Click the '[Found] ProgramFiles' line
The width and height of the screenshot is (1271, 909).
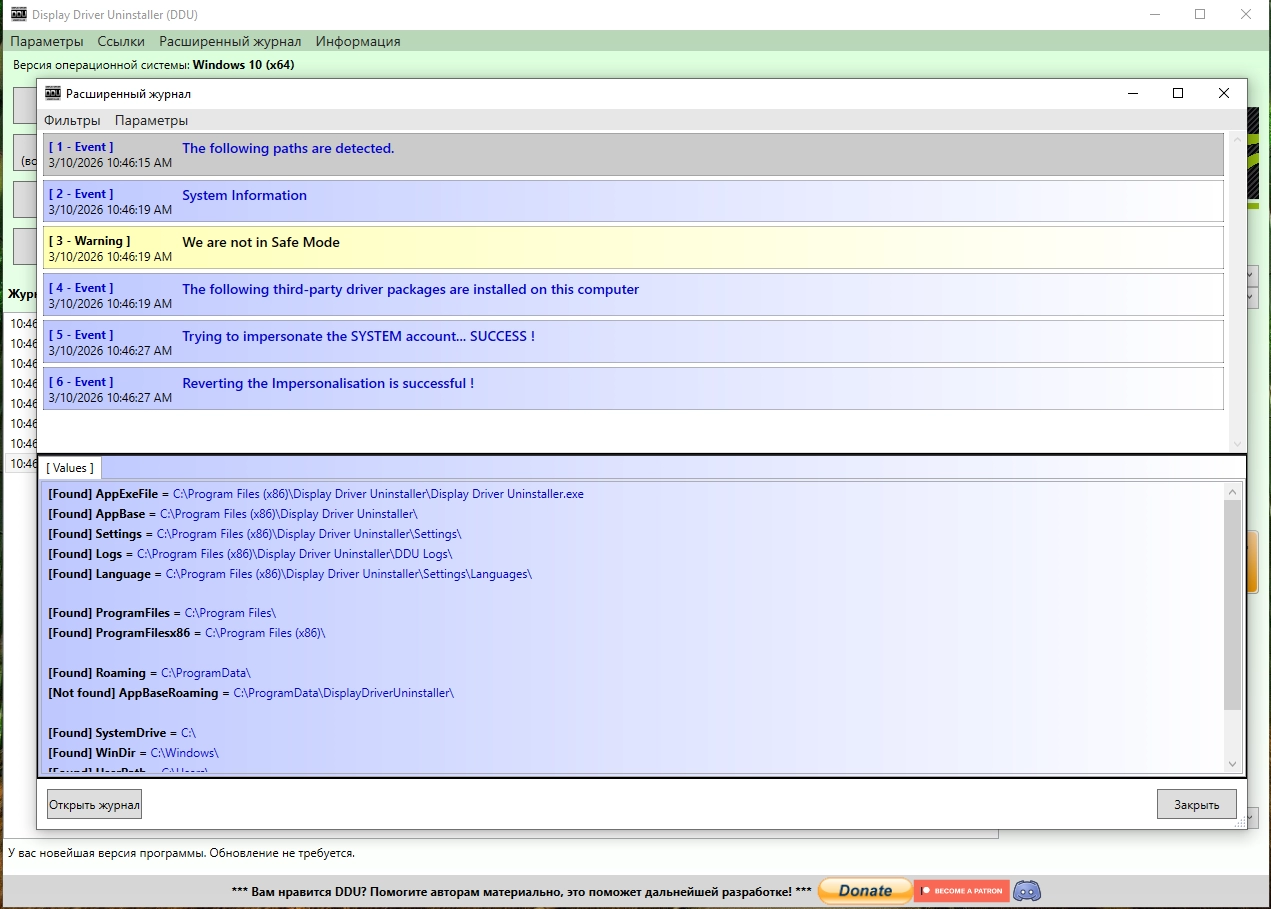(162, 613)
